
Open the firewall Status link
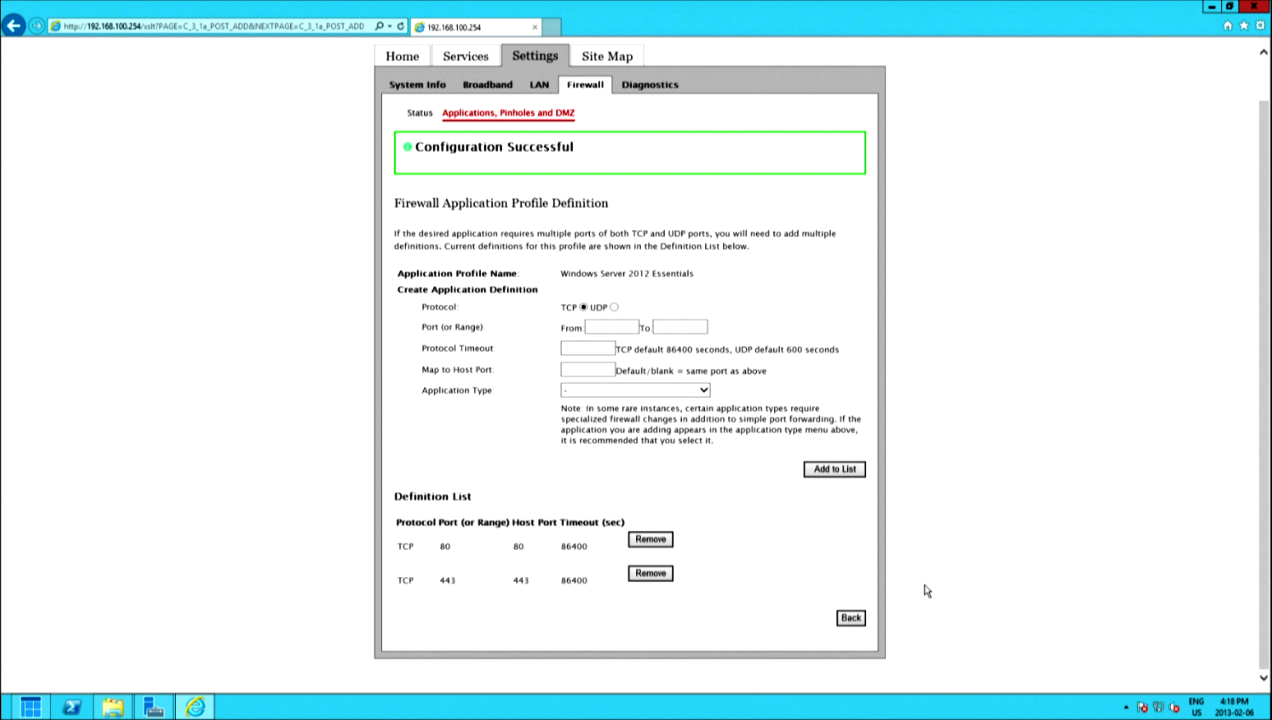point(420,113)
